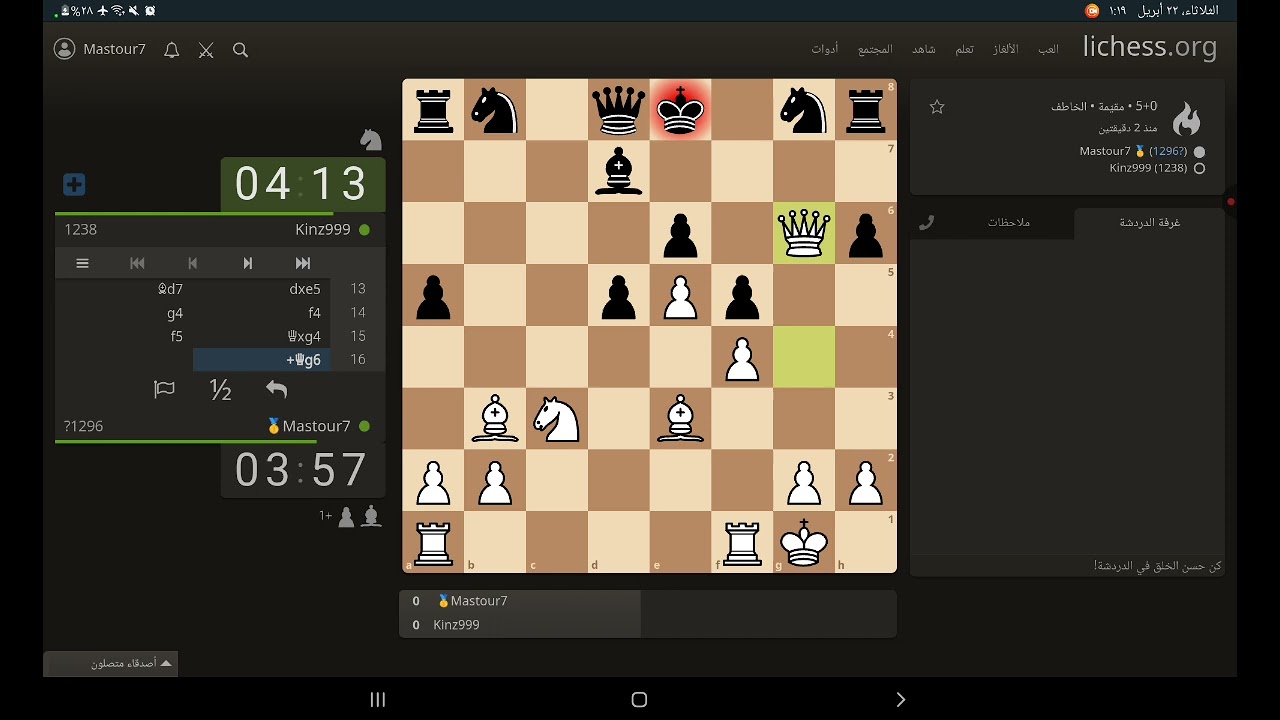The width and height of the screenshot is (1280, 720).
Task: Click the blitz flame game icon
Action: (x=1186, y=119)
